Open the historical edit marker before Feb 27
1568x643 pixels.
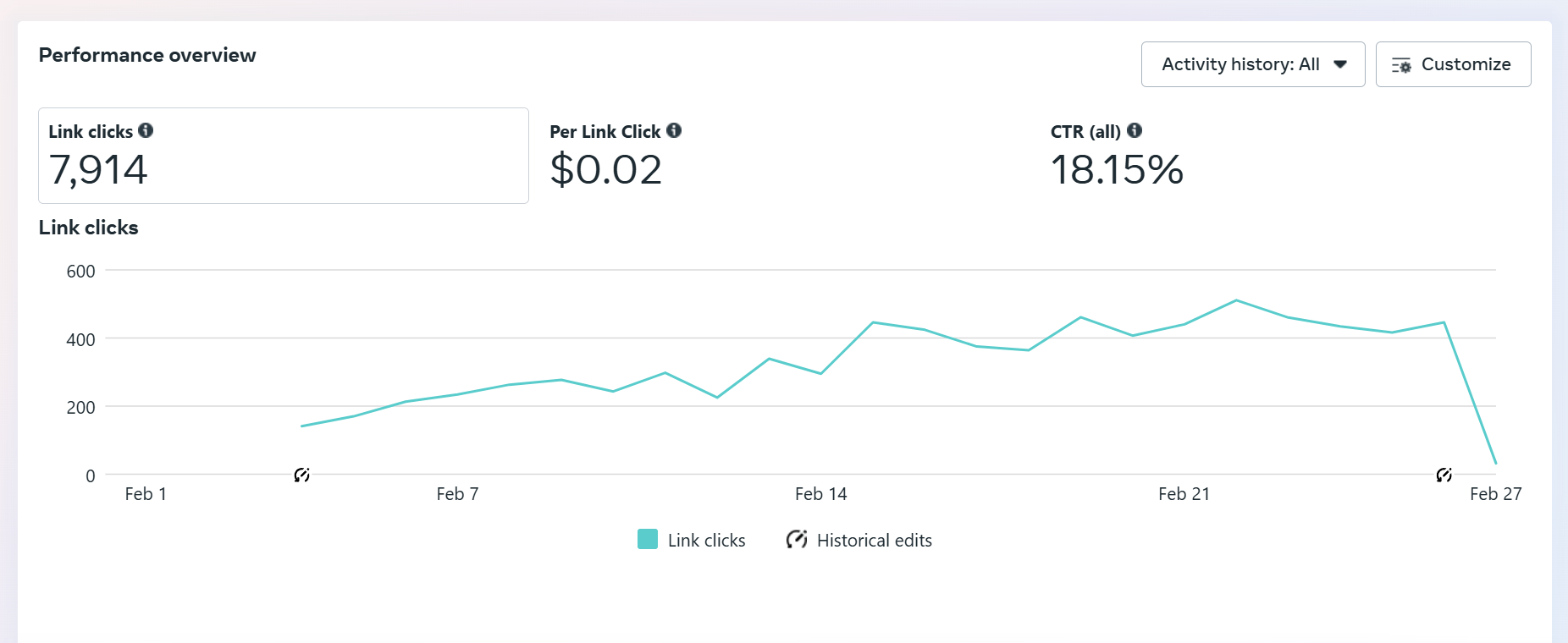tap(1444, 475)
